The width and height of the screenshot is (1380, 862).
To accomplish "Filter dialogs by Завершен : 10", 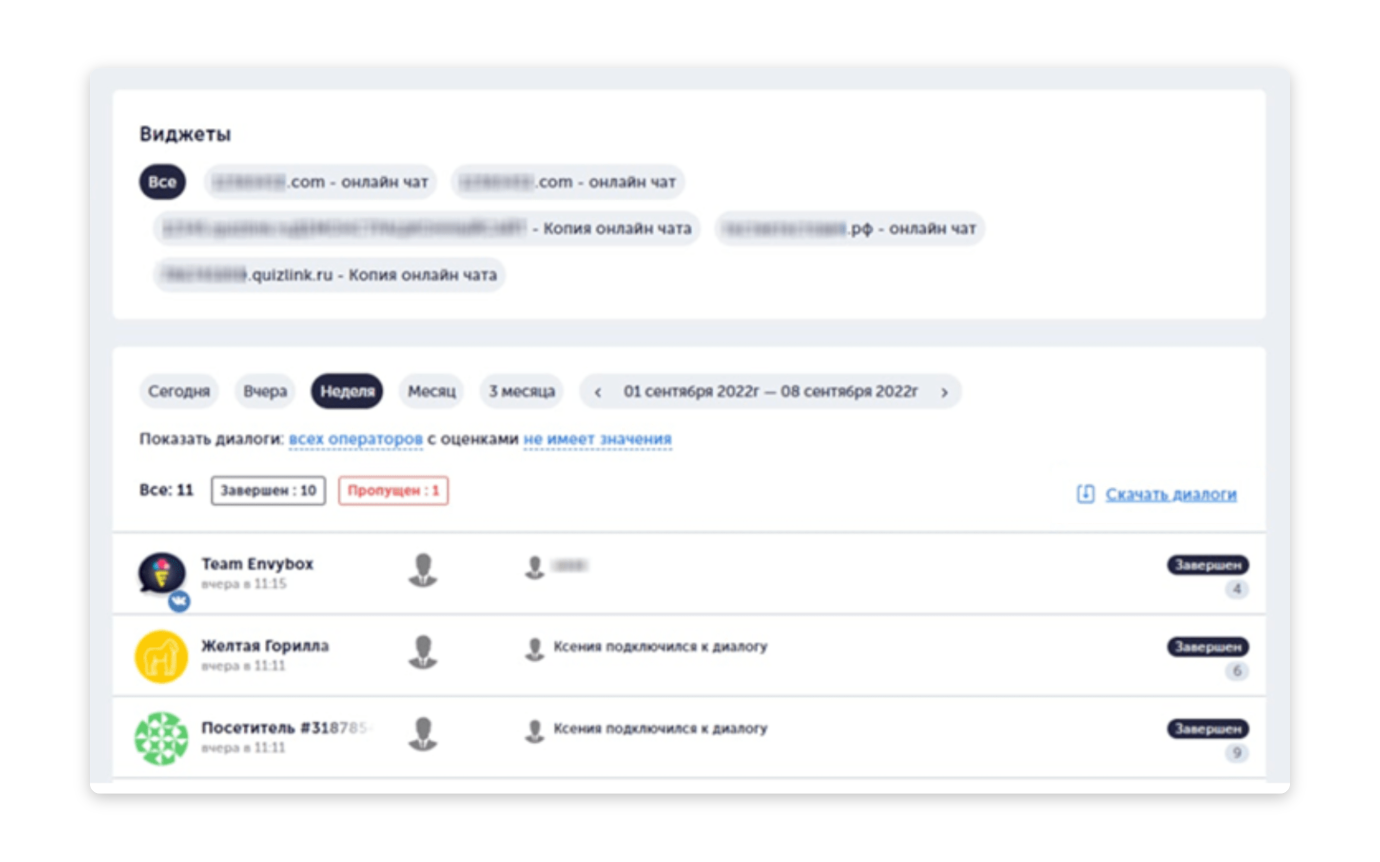I will pyautogui.click(x=268, y=491).
